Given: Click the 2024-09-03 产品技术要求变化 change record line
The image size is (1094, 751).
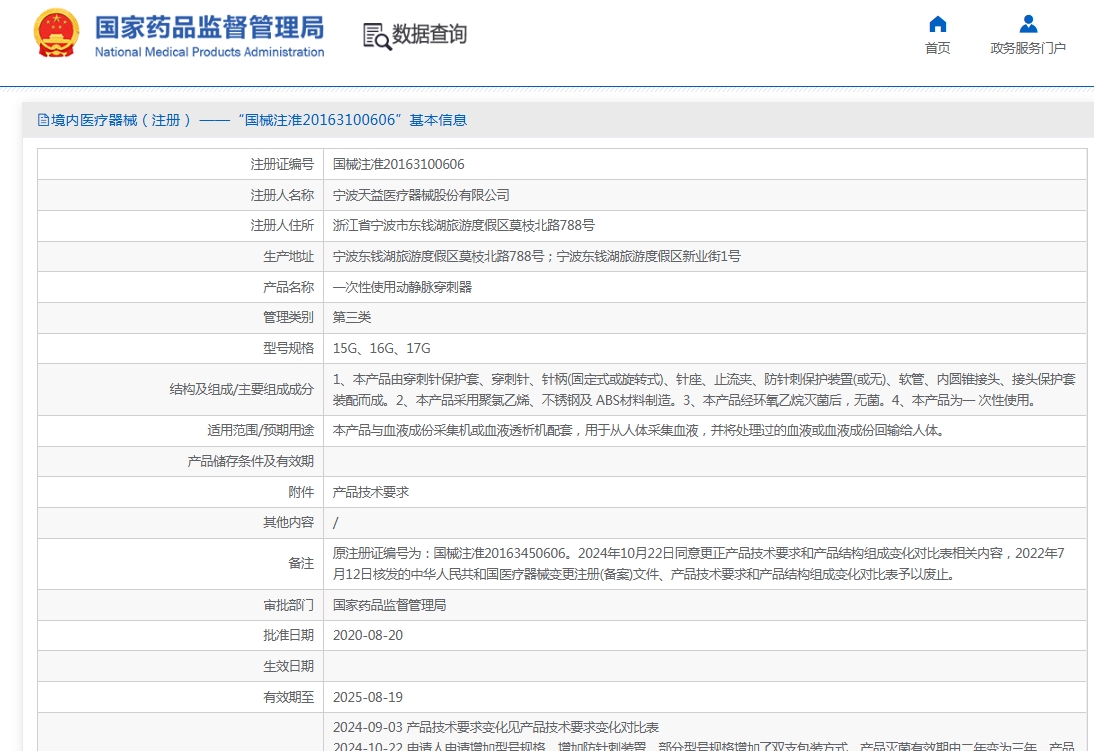Looking at the screenshot, I should pyautogui.click(x=496, y=727).
